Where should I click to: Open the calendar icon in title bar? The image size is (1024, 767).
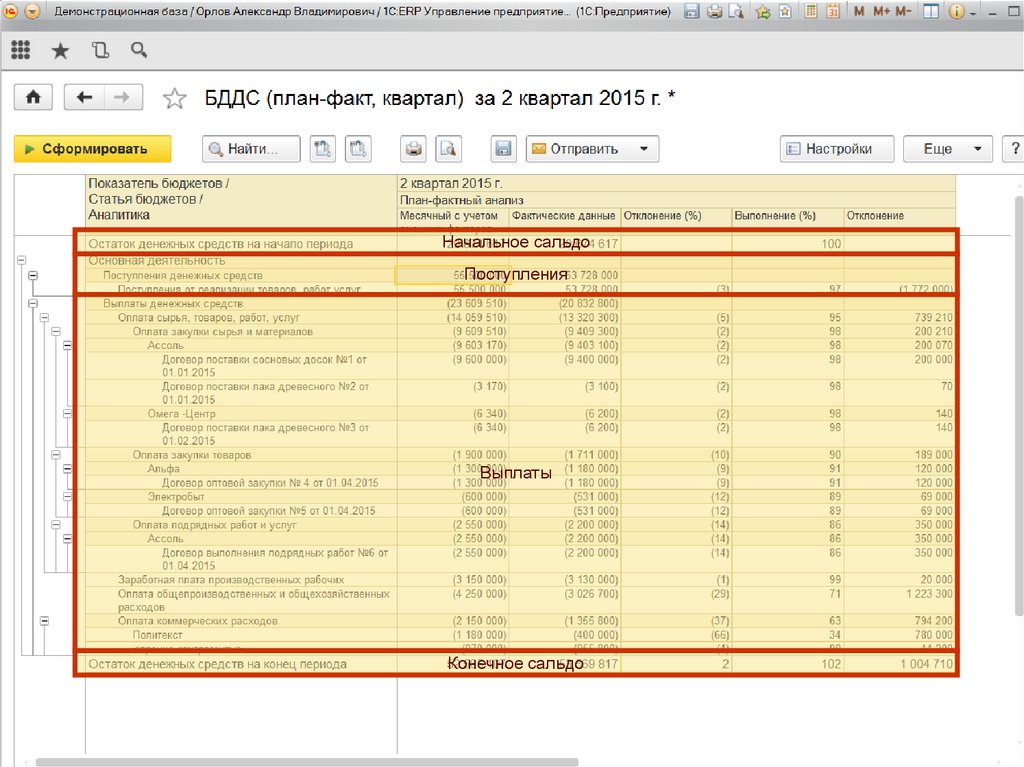click(831, 12)
